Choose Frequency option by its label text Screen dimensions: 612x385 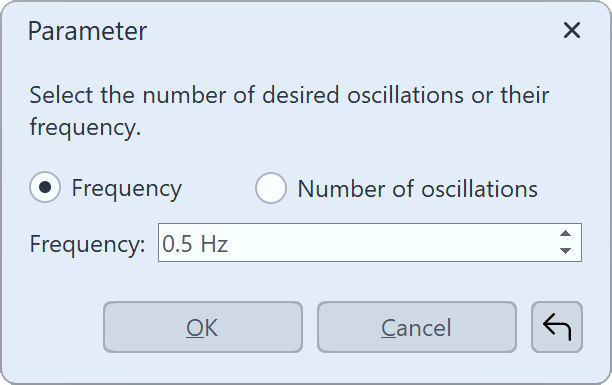tap(126, 189)
